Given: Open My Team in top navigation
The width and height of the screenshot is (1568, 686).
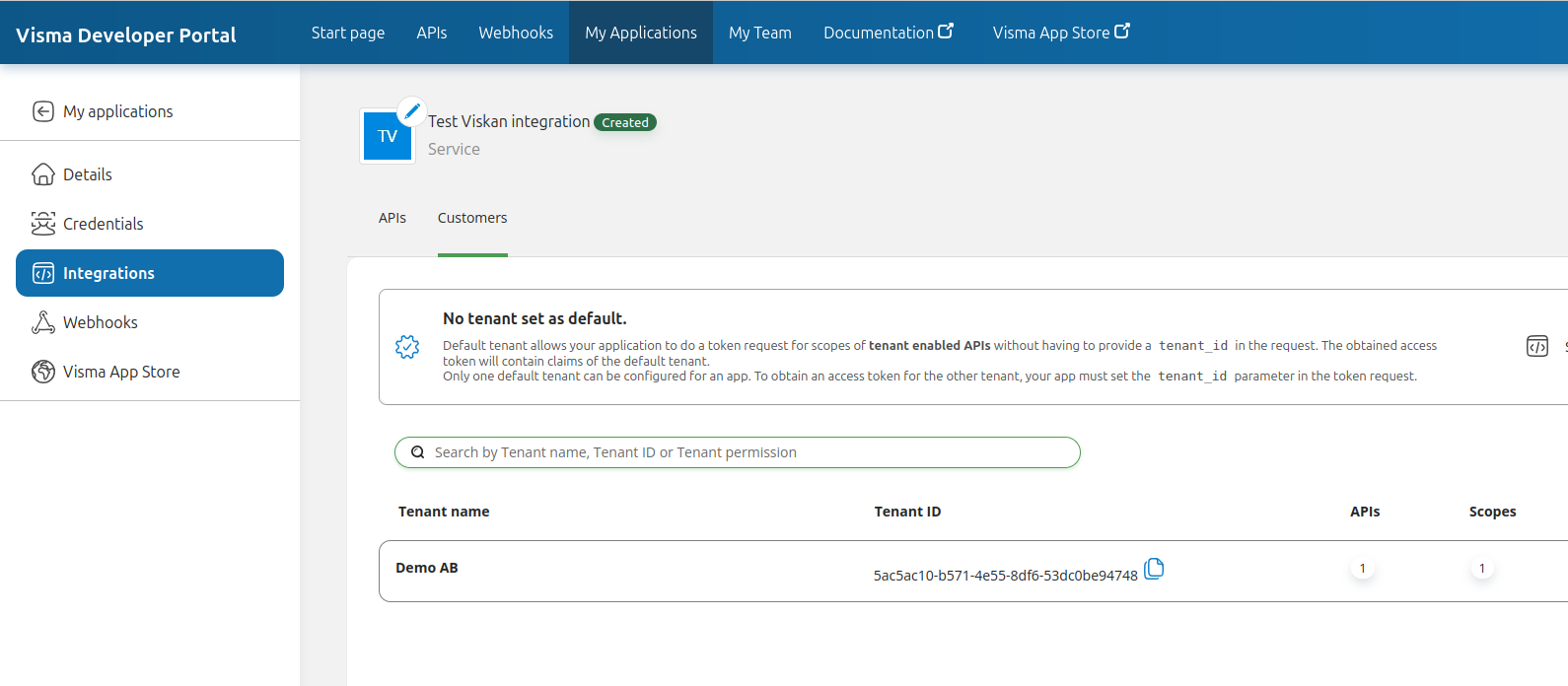Looking at the screenshot, I should pyautogui.click(x=759, y=33).
